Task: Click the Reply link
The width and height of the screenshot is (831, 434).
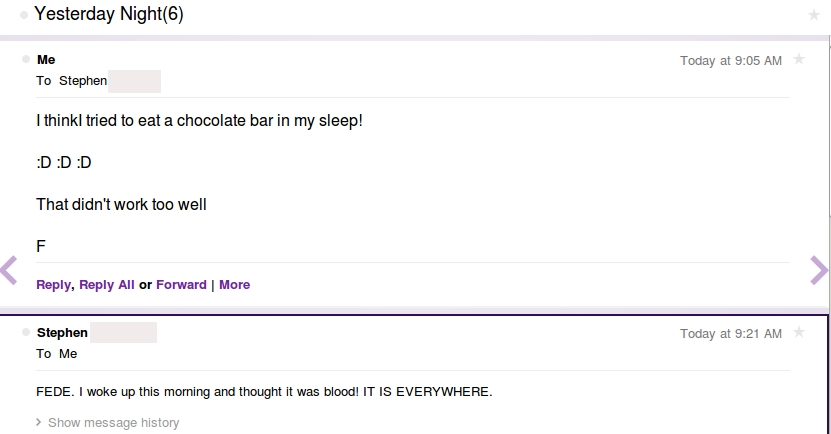Action: 53,285
